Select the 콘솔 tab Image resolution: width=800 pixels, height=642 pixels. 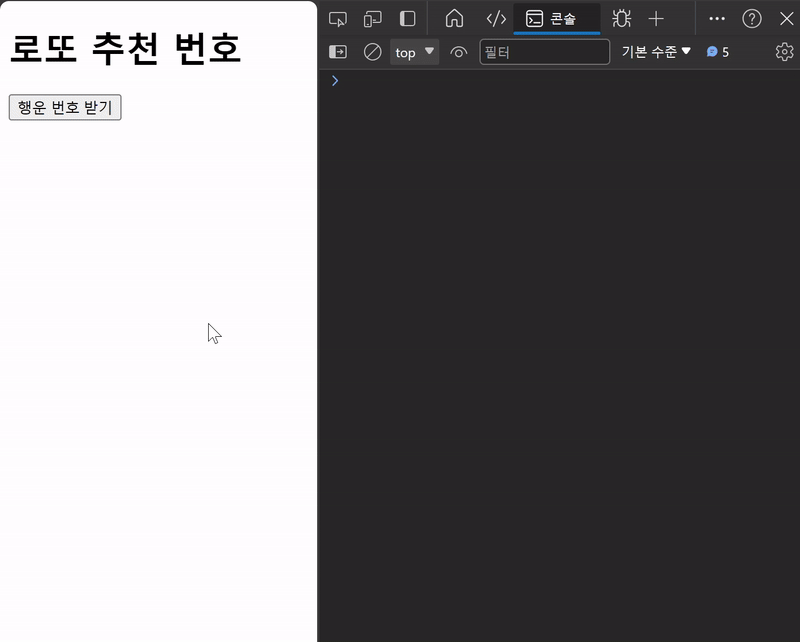coord(557,19)
